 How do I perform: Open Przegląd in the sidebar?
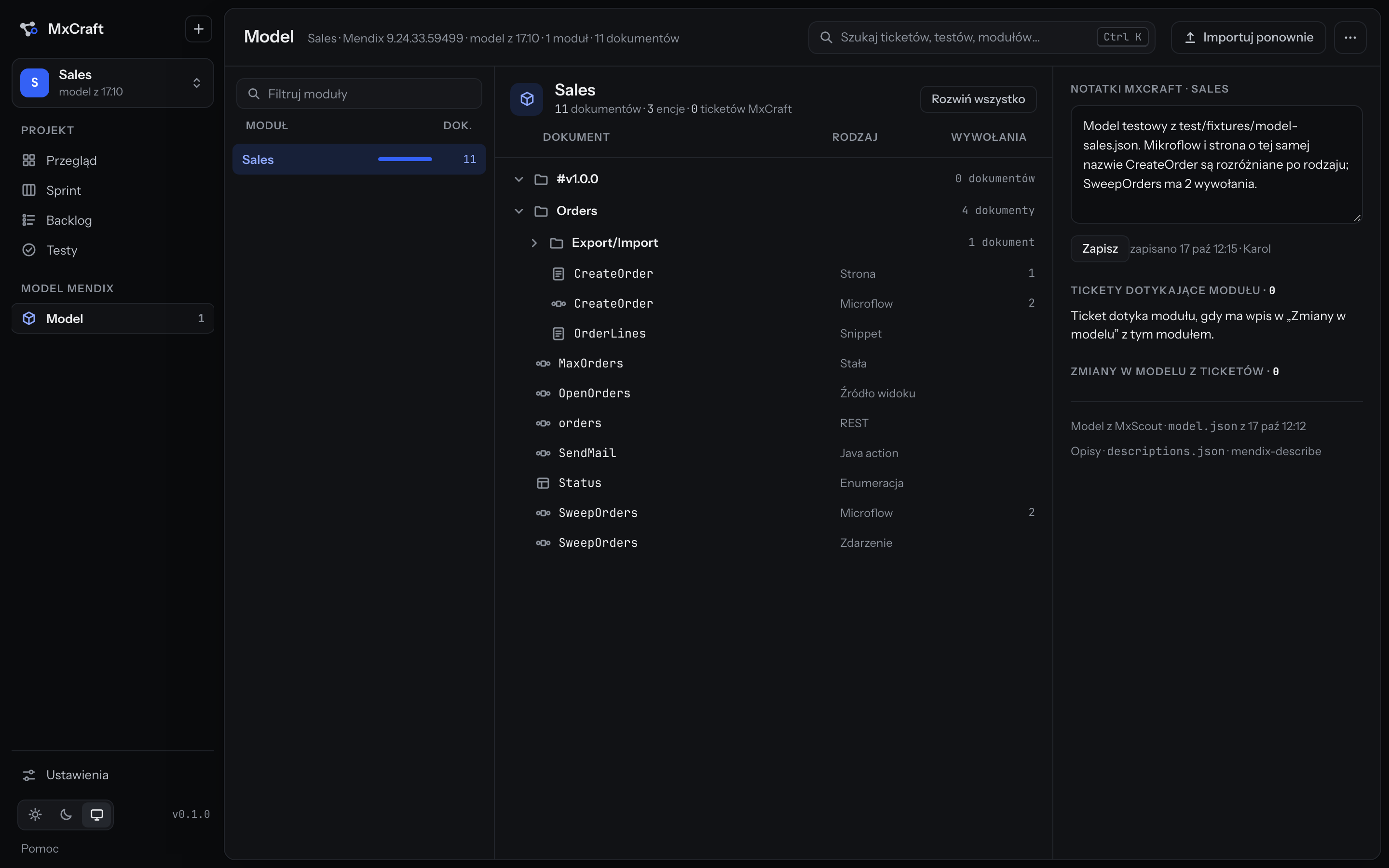click(x=112, y=160)
